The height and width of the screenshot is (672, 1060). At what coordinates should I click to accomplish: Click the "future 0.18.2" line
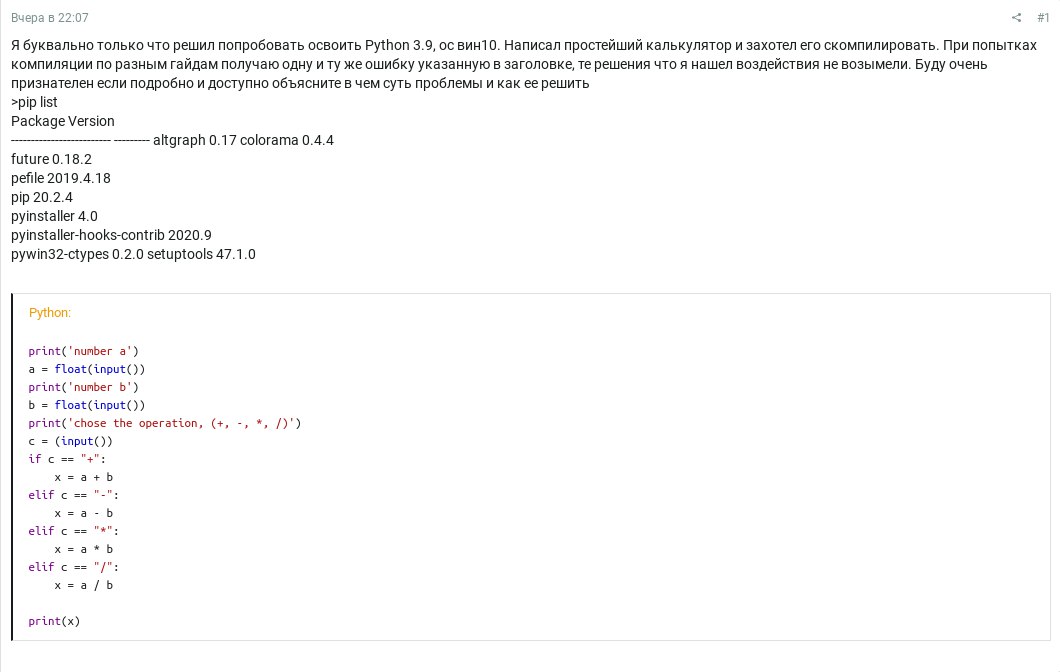[x=51, y=159]
